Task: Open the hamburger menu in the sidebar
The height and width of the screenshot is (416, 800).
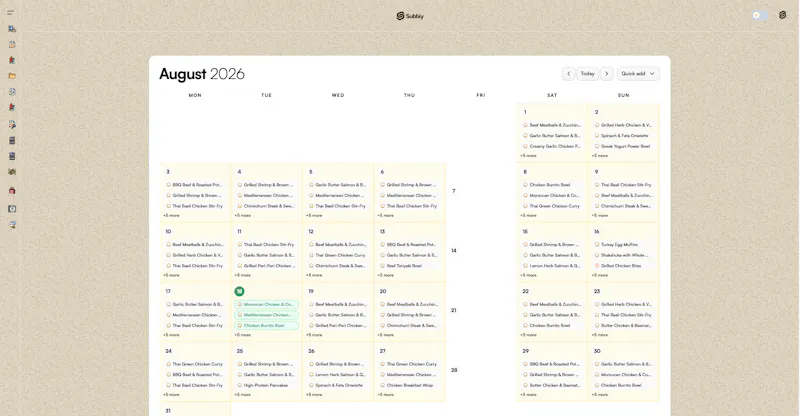Action: point(10,13)
